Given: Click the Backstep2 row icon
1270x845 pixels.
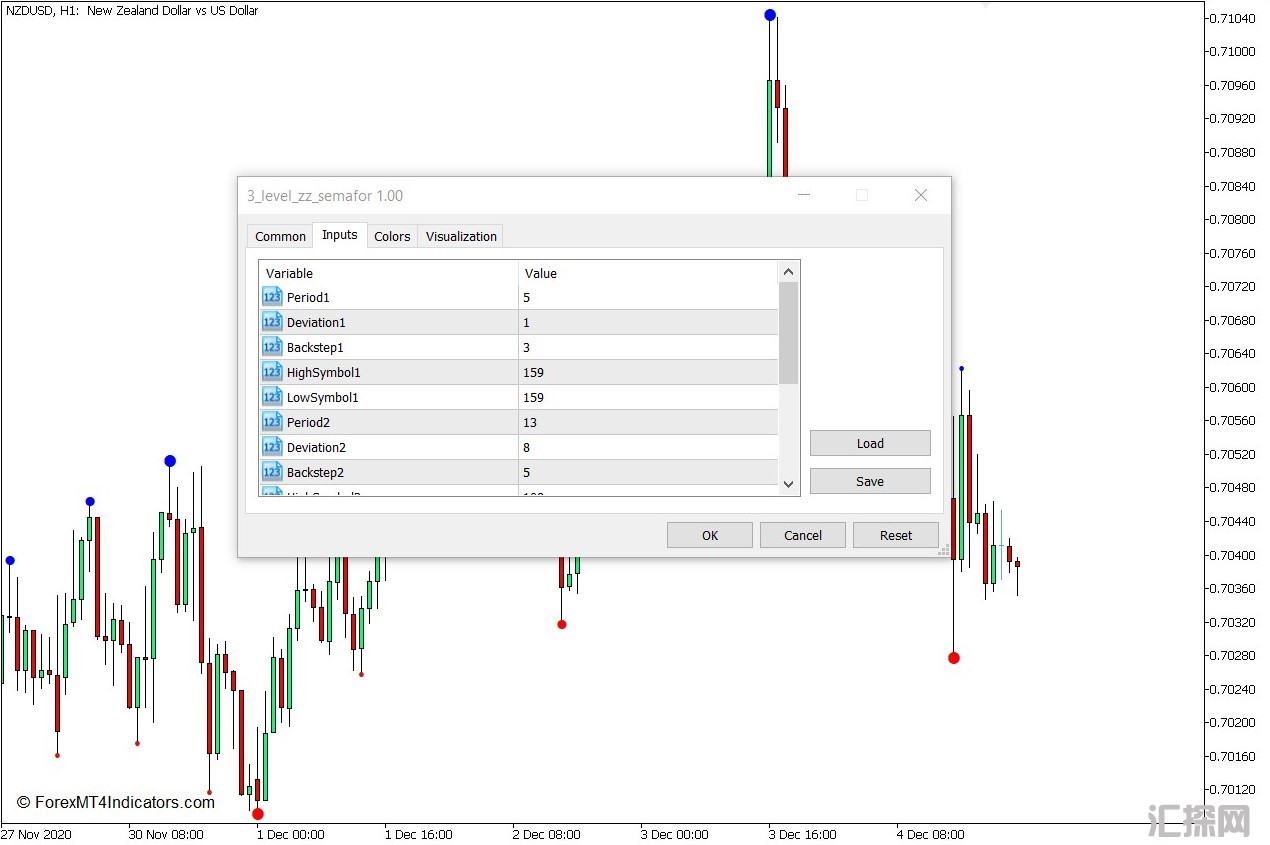Looking at the screenshot, I should (x=272, y=472).
